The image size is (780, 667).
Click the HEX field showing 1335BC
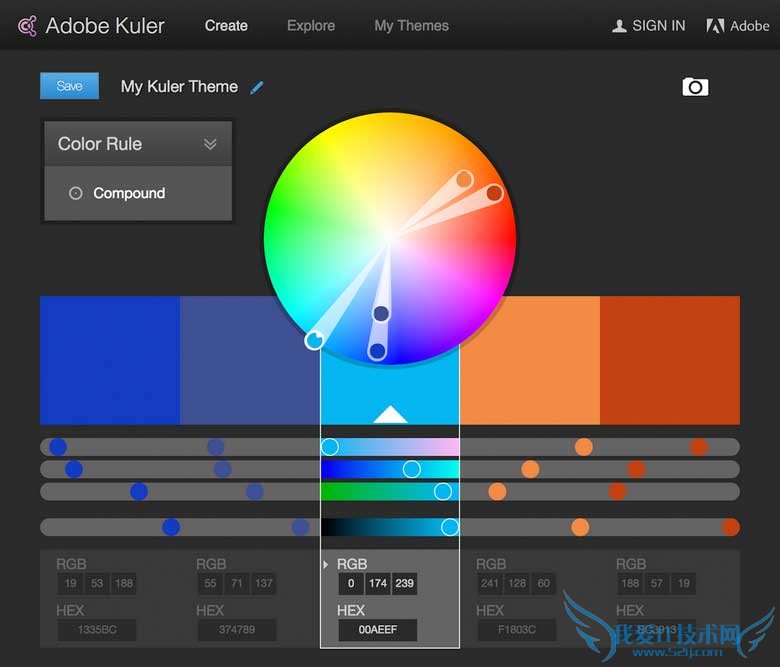point(97,630)
